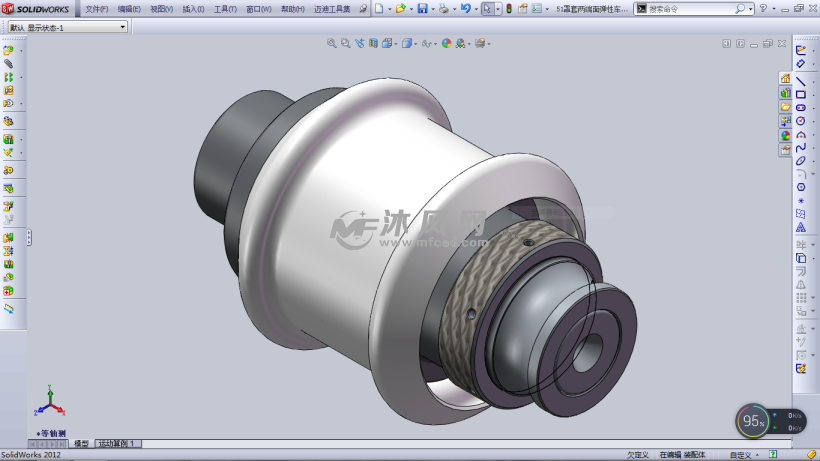Click the search command input field
Image resolution: width=820 pixels, height=461 pixels.
(690, 9)
